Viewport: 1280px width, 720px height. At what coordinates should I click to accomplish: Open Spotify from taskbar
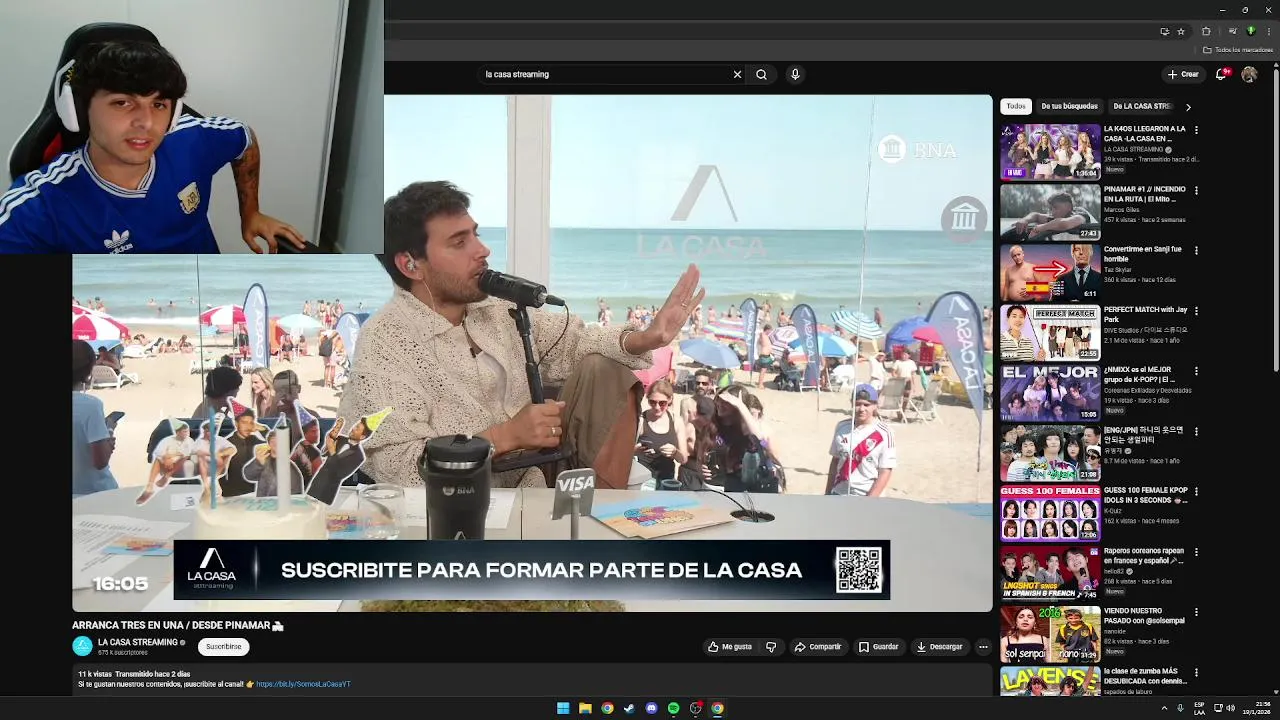[x=673, y=708]
